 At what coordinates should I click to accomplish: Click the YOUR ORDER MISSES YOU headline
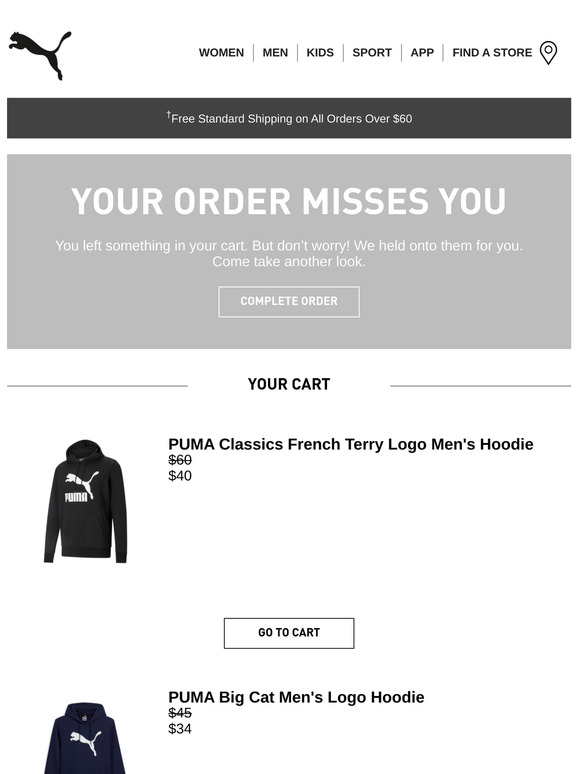point(289,201)
